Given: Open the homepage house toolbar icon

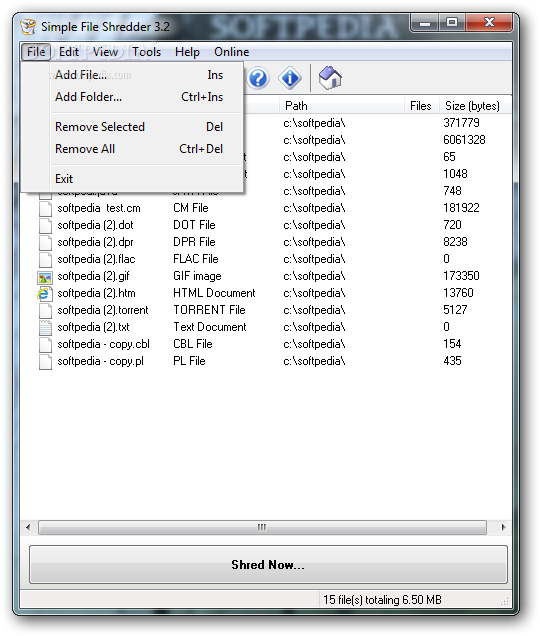Looking at the screenshot, I should 330,78.
